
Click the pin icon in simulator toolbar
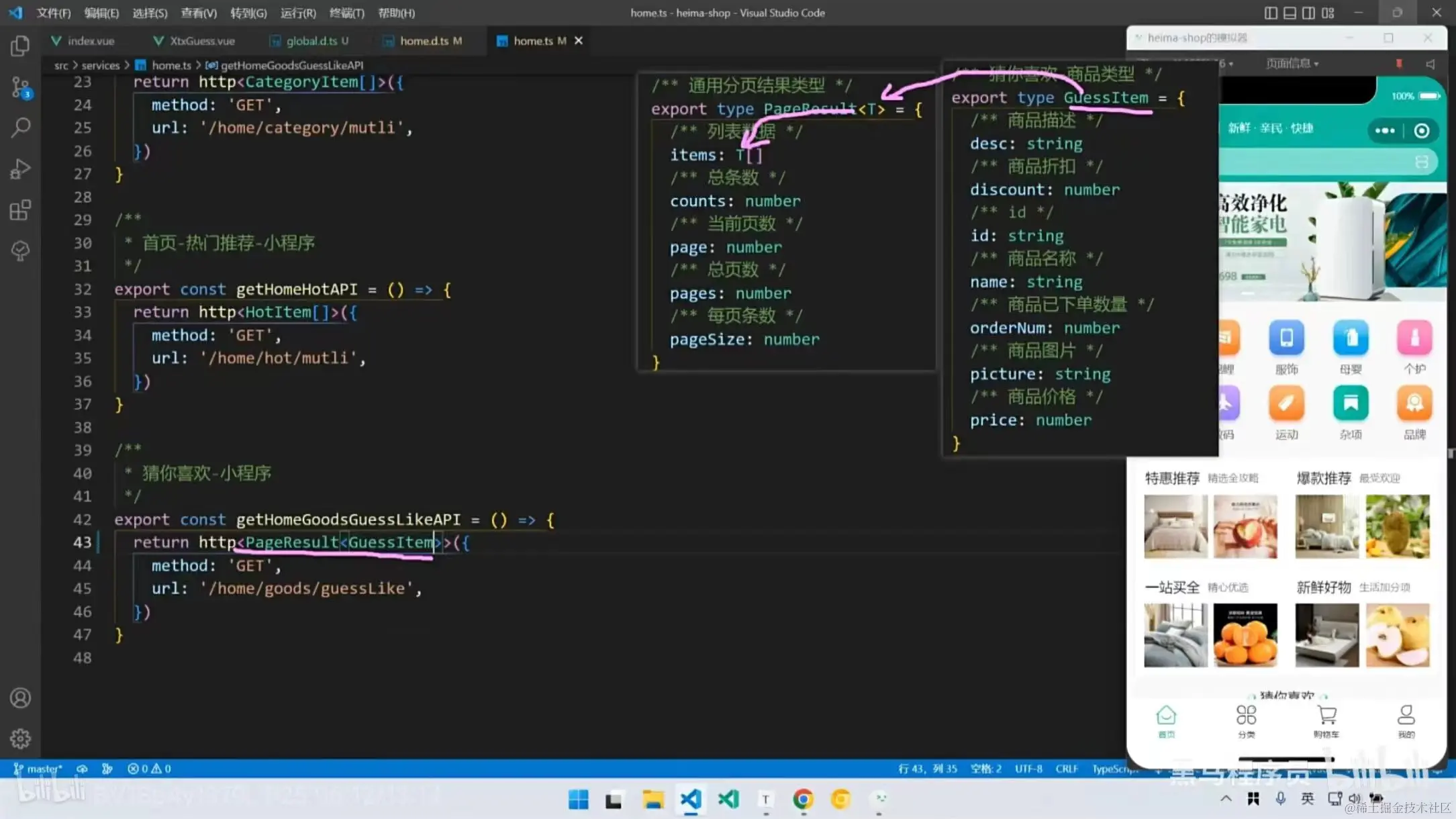click(x=1399, y=64)
